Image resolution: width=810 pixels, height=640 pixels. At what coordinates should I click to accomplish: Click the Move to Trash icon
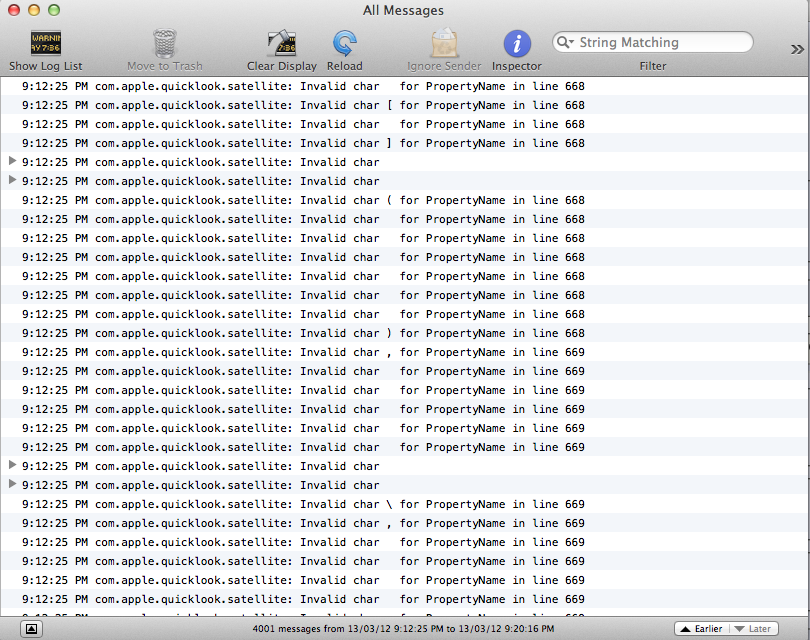[165, 43]
